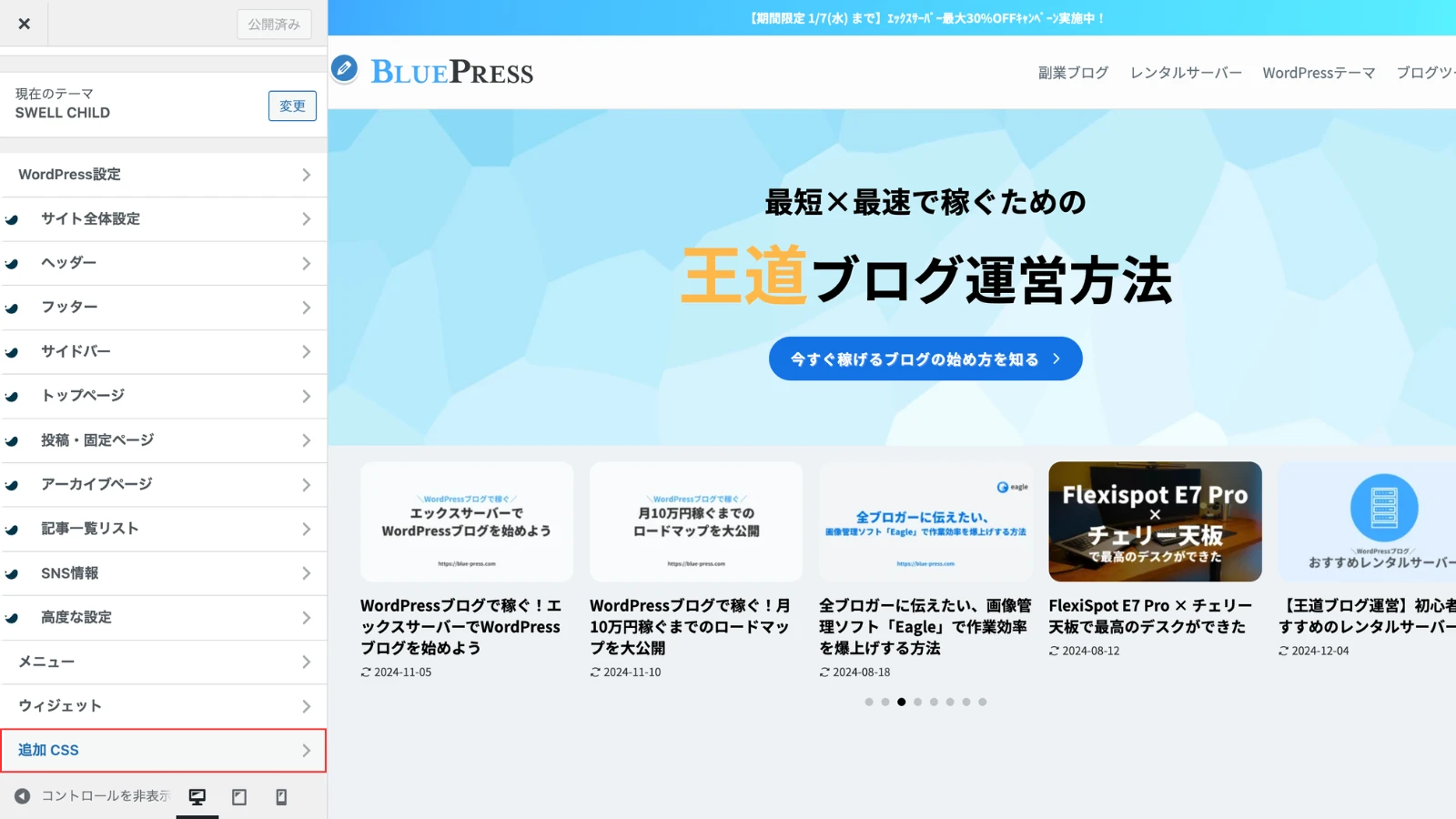1456x819 pixels.
Task: Open the メニュー panel
Action: coord(164,662)
